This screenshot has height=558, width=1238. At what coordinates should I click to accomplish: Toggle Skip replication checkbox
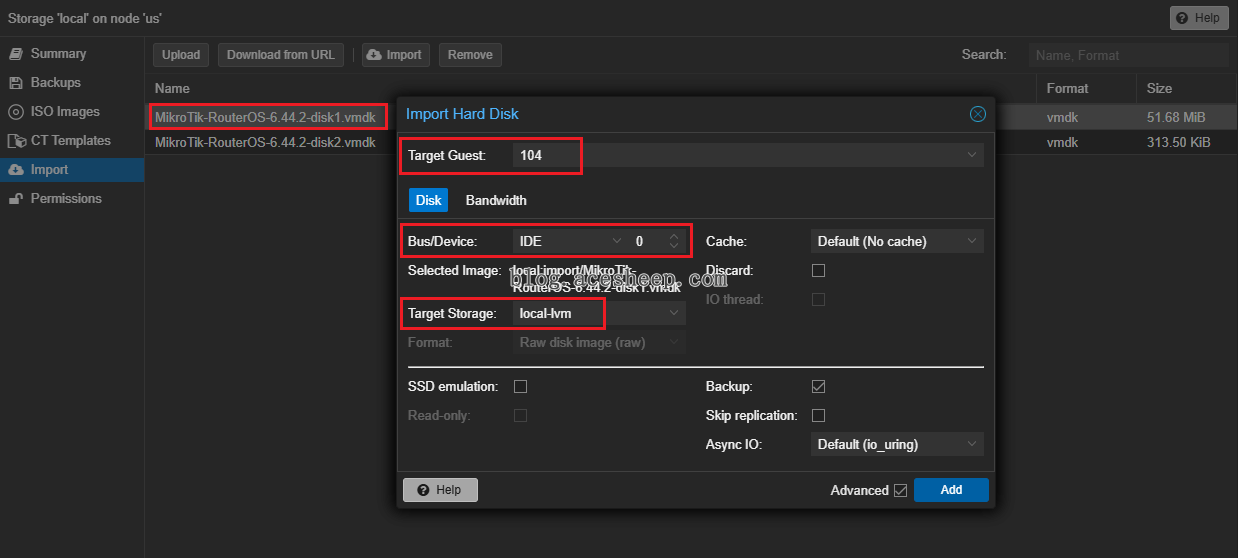click(x=818, y=415)
